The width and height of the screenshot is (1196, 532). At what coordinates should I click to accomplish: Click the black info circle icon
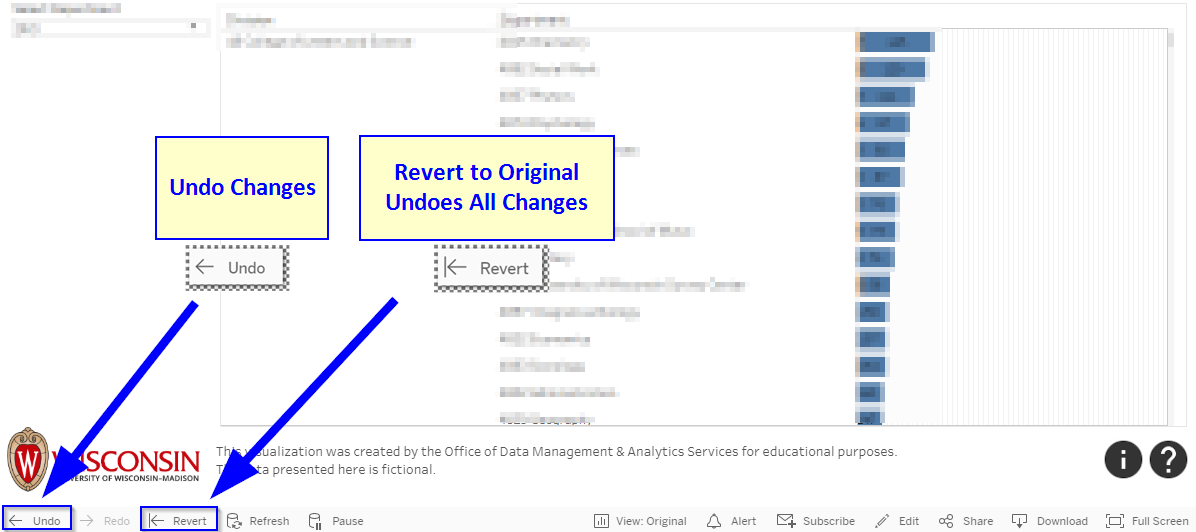tap(1123, 459)
